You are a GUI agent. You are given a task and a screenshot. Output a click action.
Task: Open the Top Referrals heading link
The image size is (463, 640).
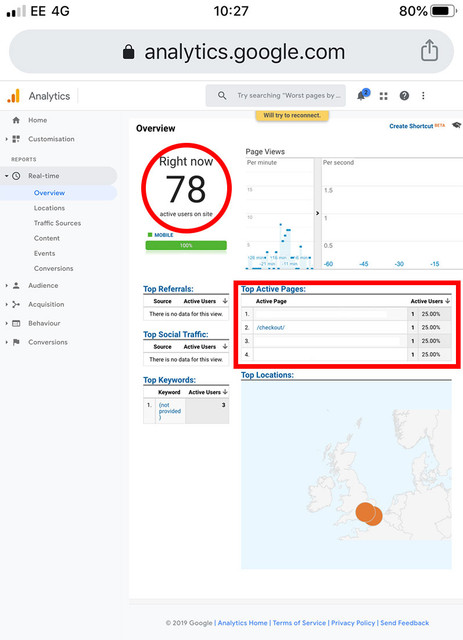168,289
